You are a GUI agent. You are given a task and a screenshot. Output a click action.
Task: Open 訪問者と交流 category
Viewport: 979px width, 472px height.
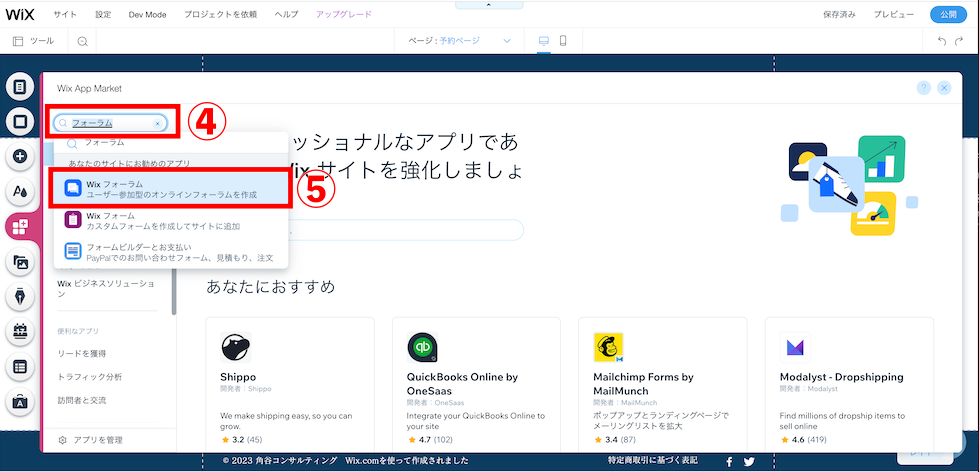pyautogui.click(x=82, y=400)
